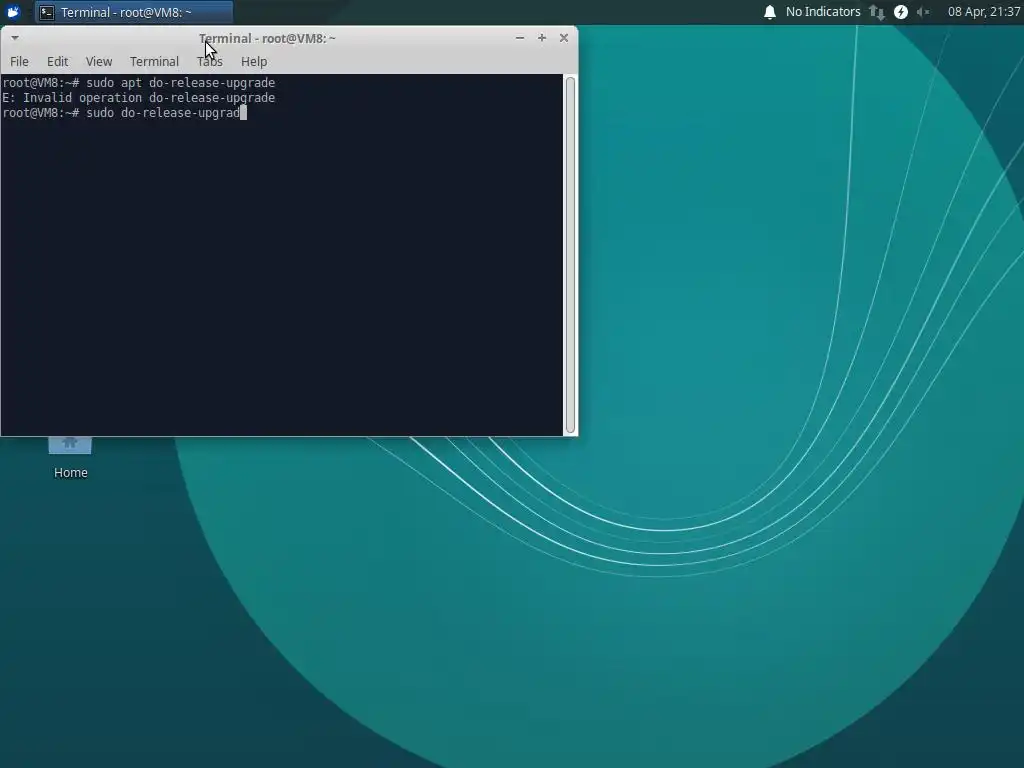
Task: Open the Edit menu
Action: pyautogui.click(x=57, y=61)
